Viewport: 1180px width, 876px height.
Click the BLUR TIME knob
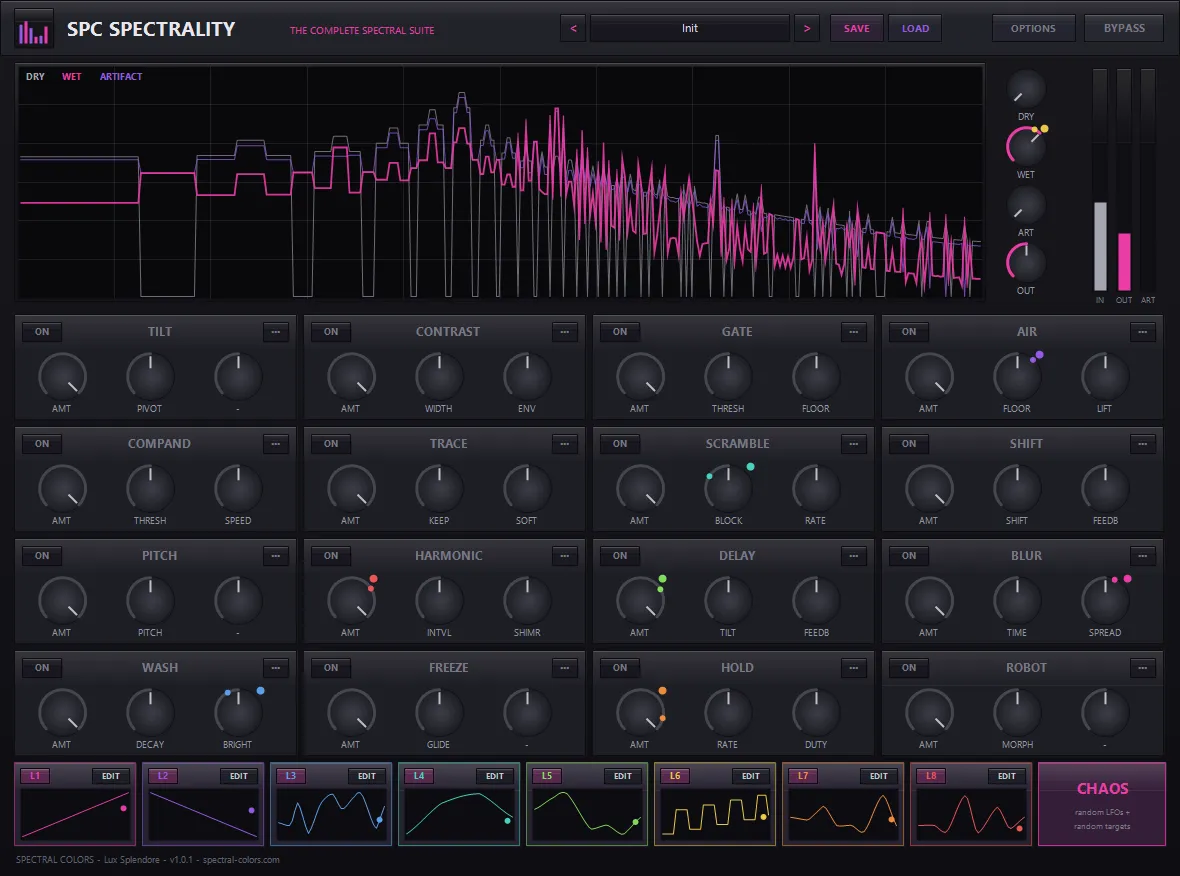tap(1017, 601)
